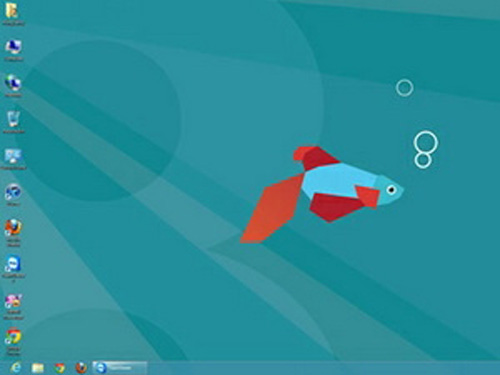Viewport: 500px width, 375px height.
Task: Open Internet Explorer from the taskbar
Action: coord(16,368)
